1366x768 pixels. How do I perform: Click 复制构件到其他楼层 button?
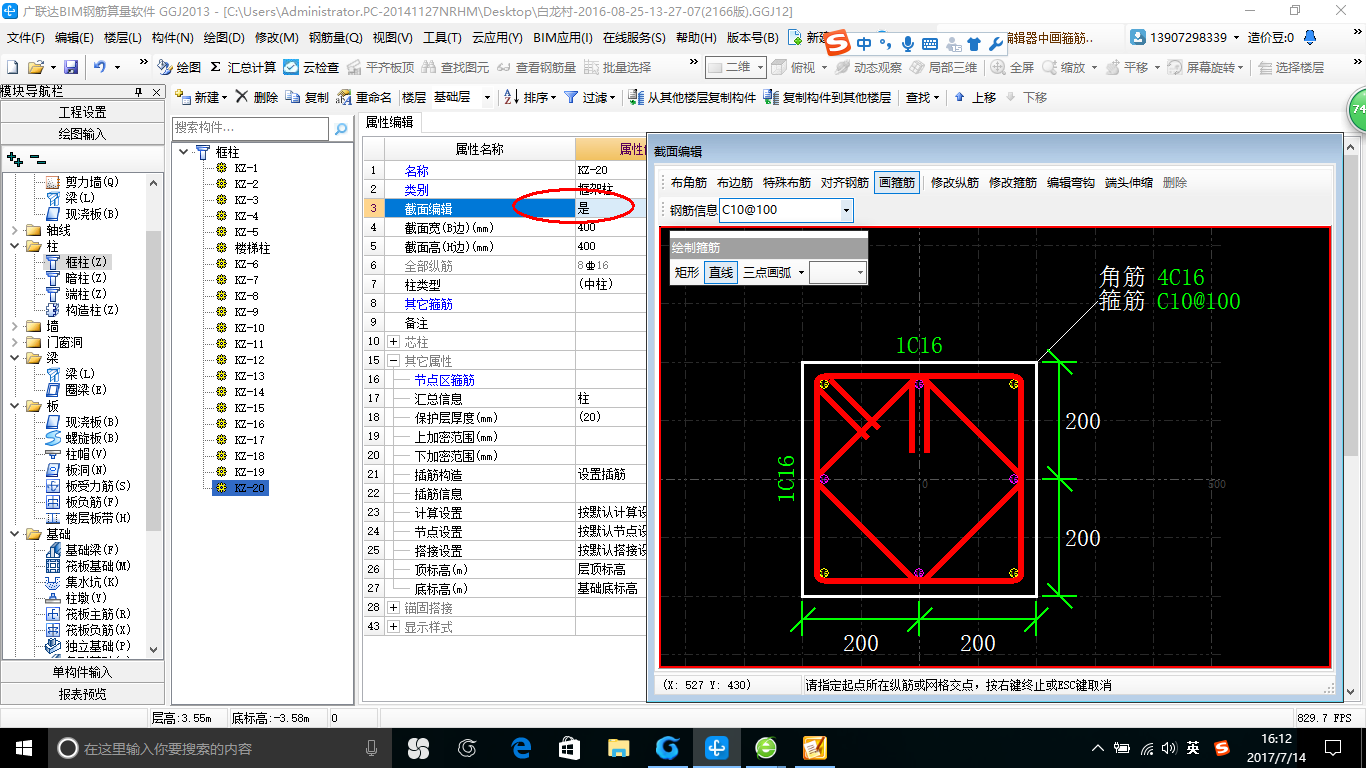(827, 97)
